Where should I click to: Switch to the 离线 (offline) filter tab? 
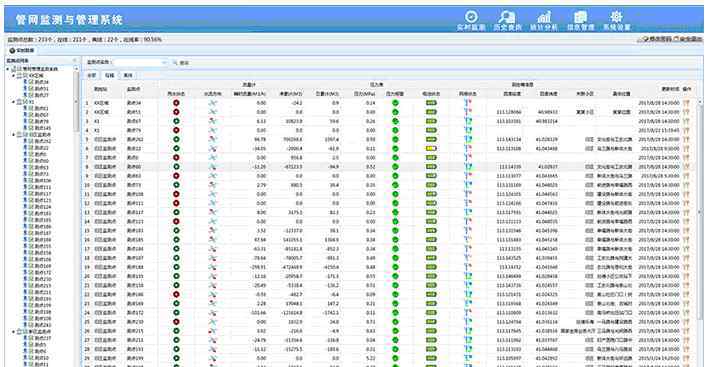click(128, 75)
